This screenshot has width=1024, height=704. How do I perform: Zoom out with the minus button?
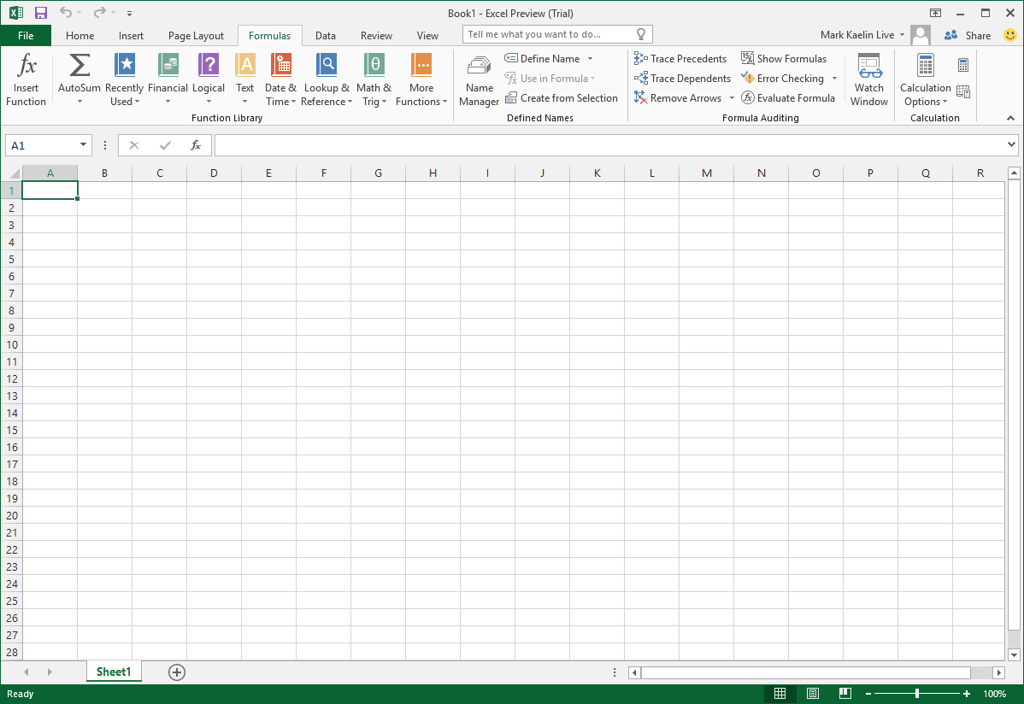(868, 694)
